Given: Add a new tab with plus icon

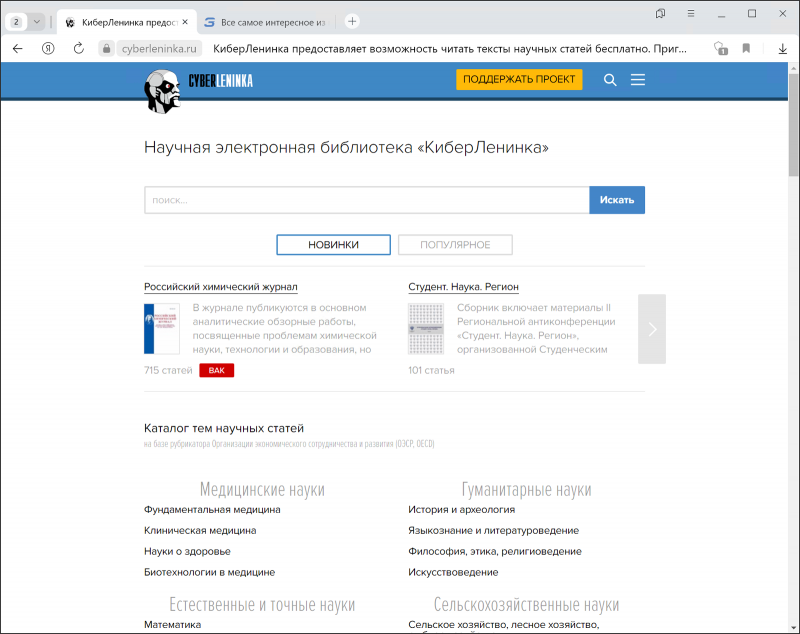Looking at the screenshot, I should [x=352, y=21].
